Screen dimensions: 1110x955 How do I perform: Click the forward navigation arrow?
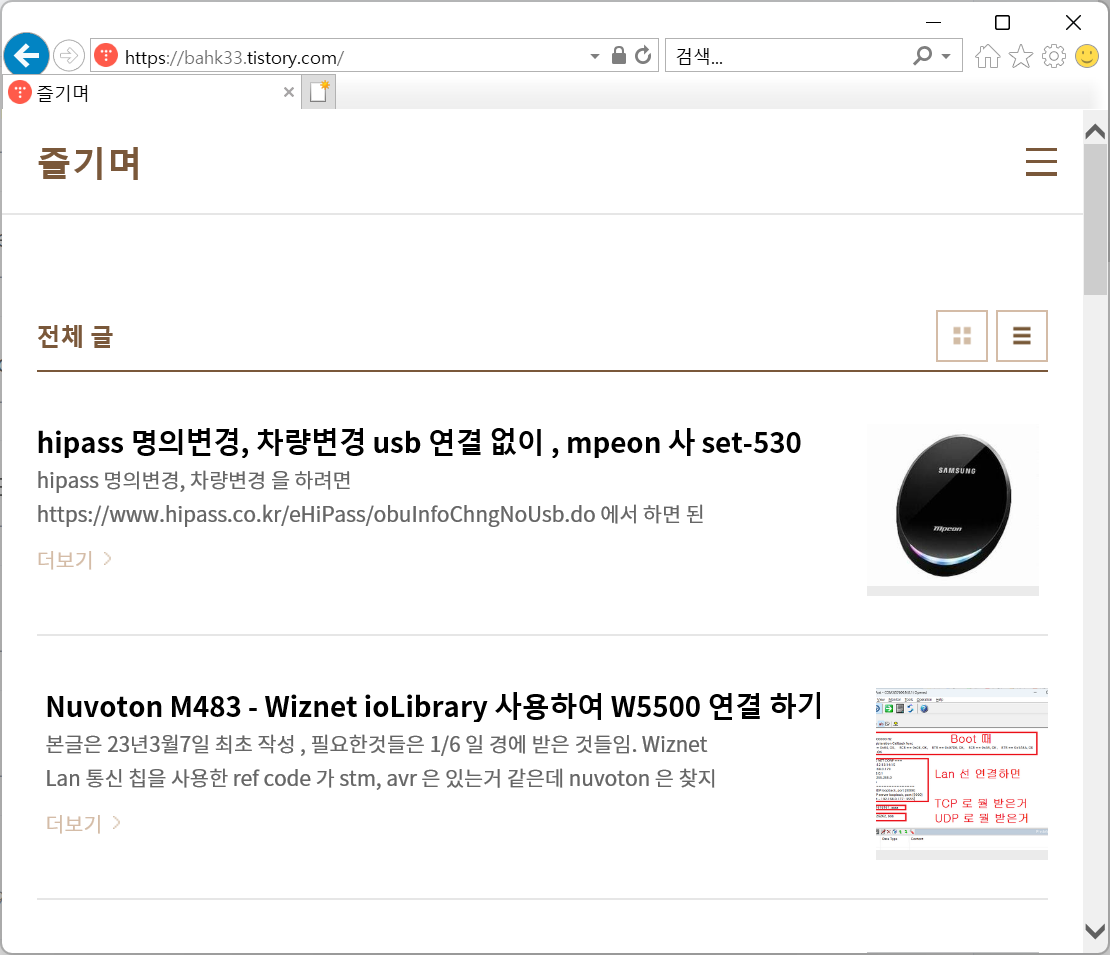pos(69,55)
